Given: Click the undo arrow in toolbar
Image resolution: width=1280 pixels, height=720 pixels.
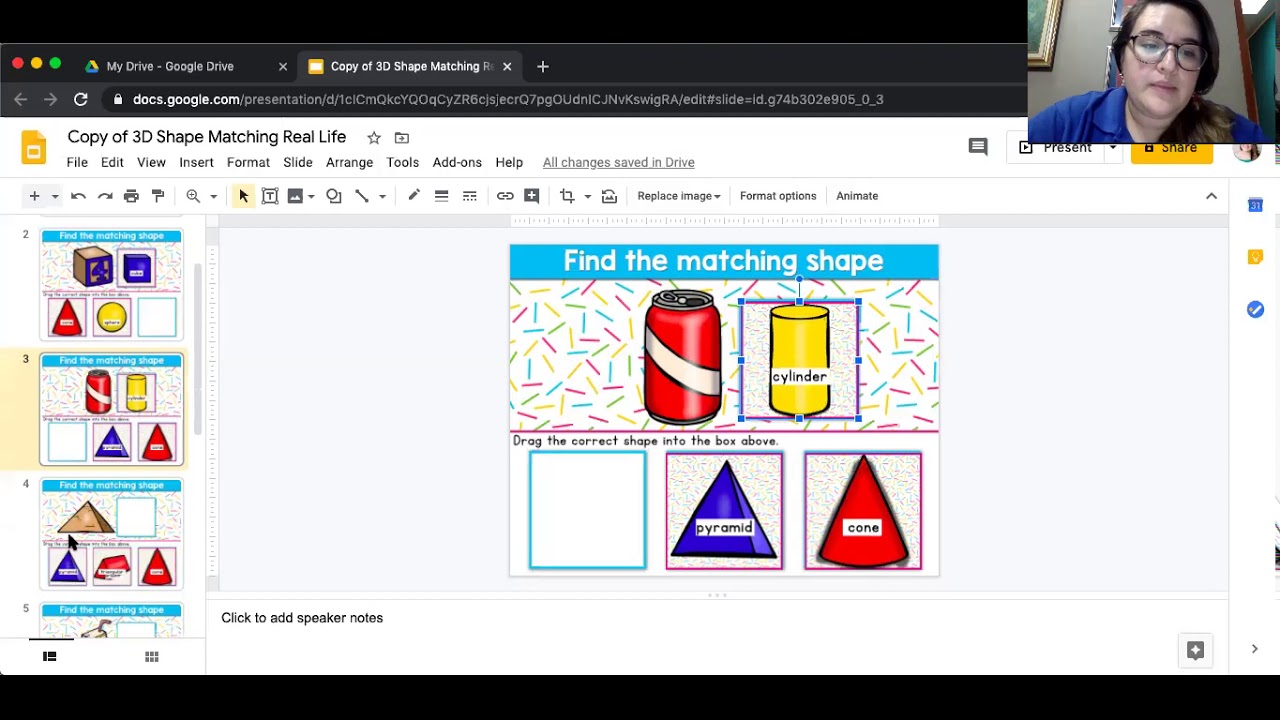Looking at the screenshot, I should point(78,196).
